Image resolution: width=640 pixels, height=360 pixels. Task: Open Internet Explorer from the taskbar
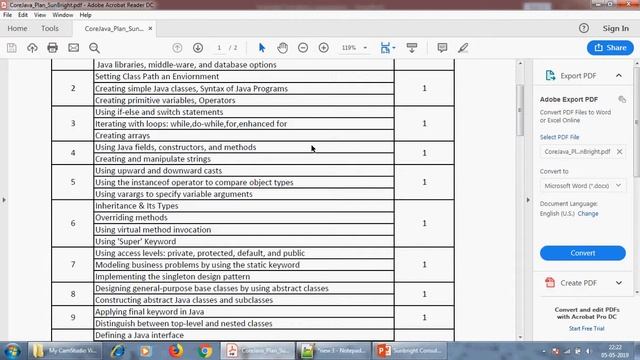118,351
